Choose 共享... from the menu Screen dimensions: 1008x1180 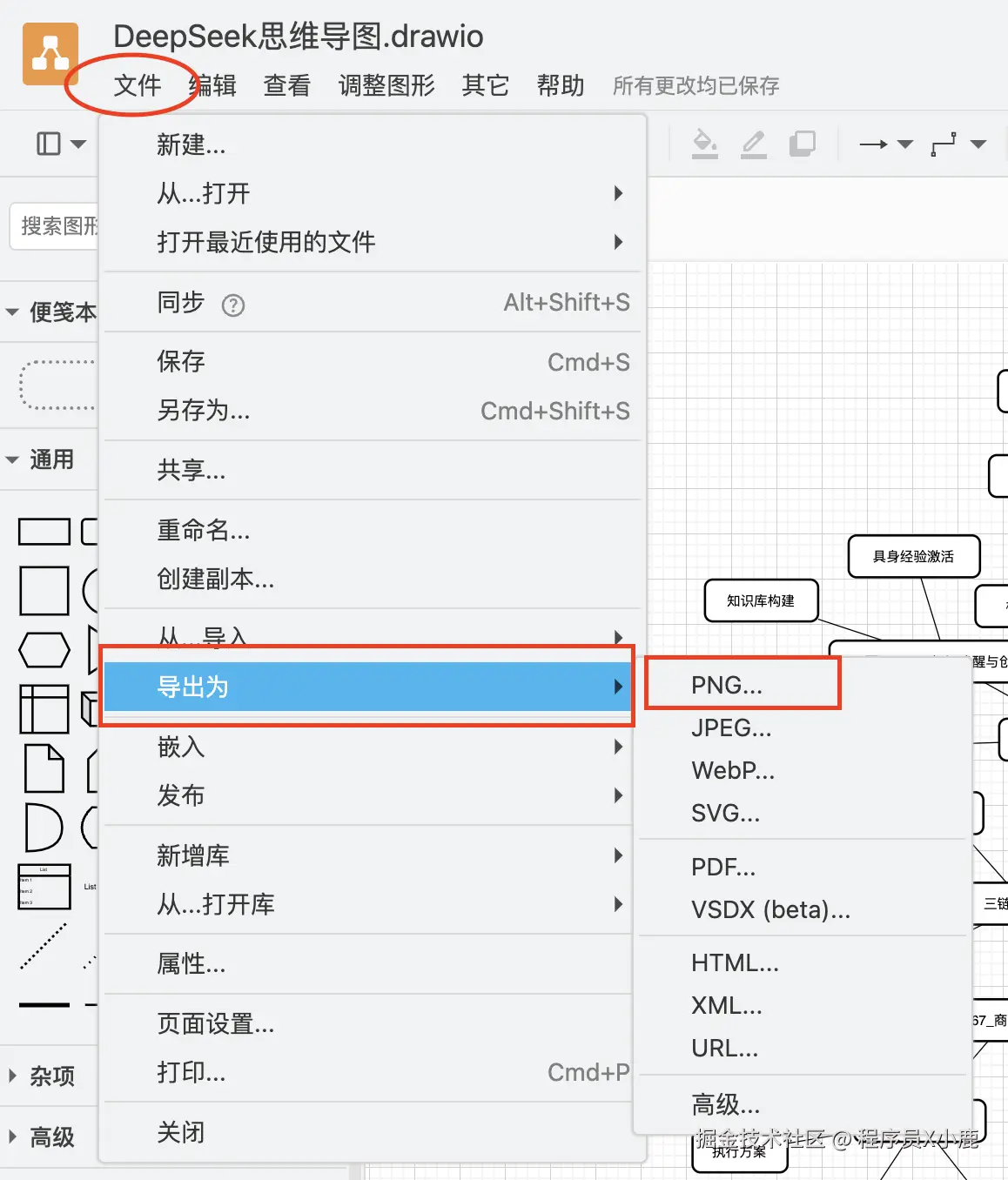coord(373,471)
